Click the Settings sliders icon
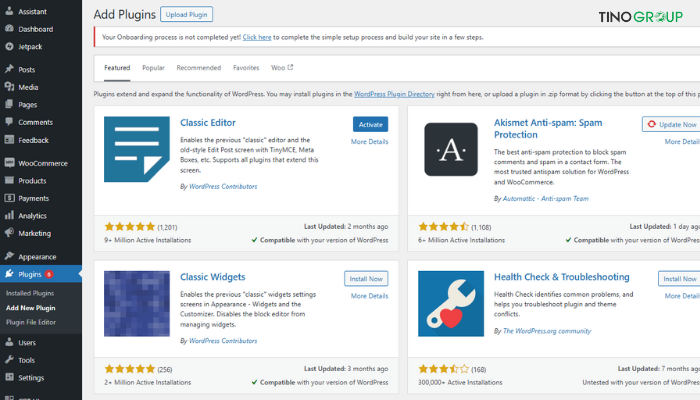 tap(9, 377)
